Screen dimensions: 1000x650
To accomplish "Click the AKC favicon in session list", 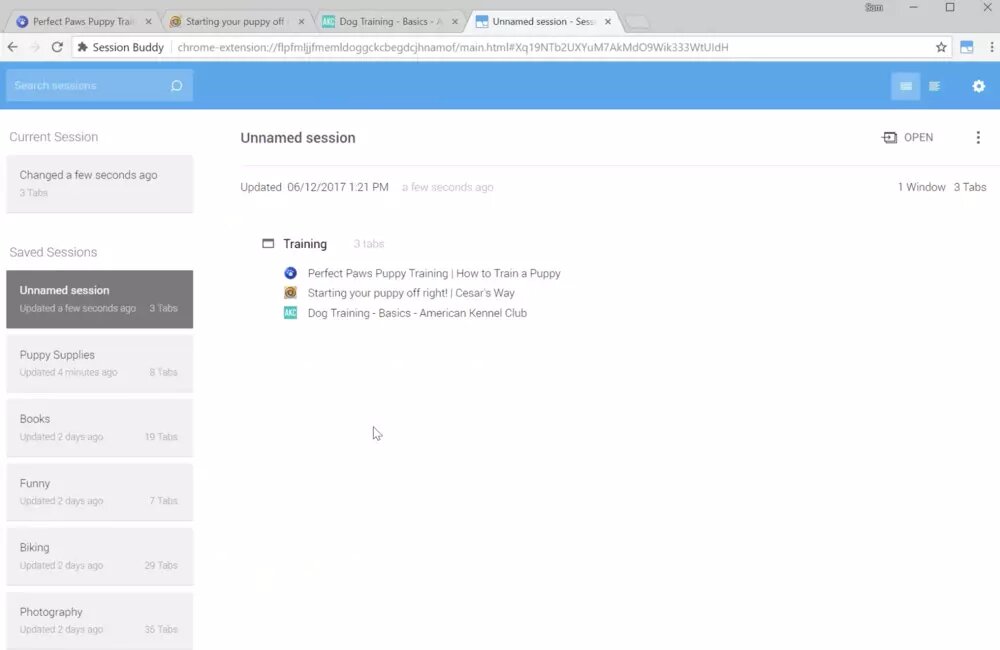I will coord(291,313).
